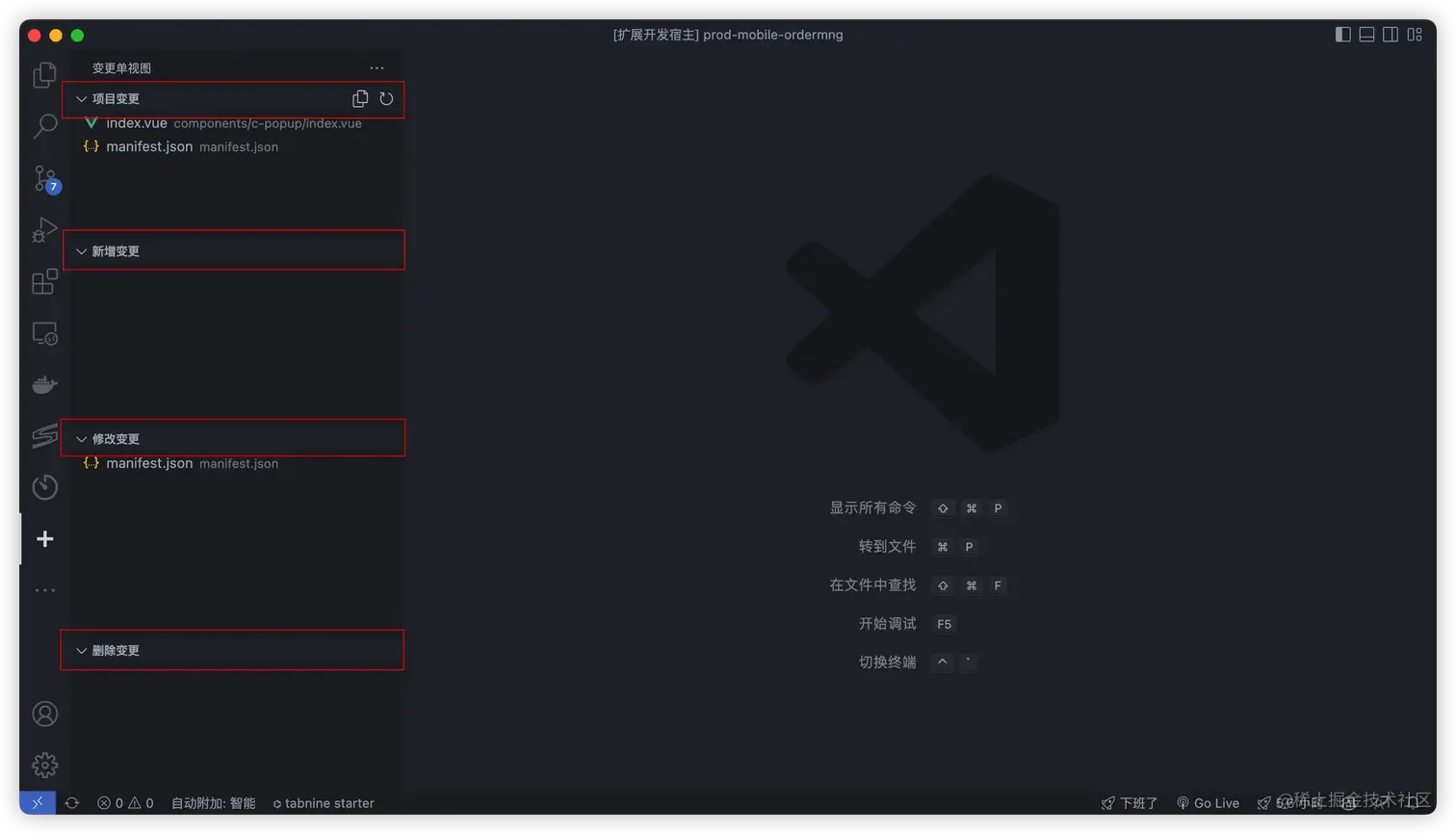Image resolution: width=1456 pixels, height=834 pixels.
Task: Close the window with red button
Action: click(35, 36)
